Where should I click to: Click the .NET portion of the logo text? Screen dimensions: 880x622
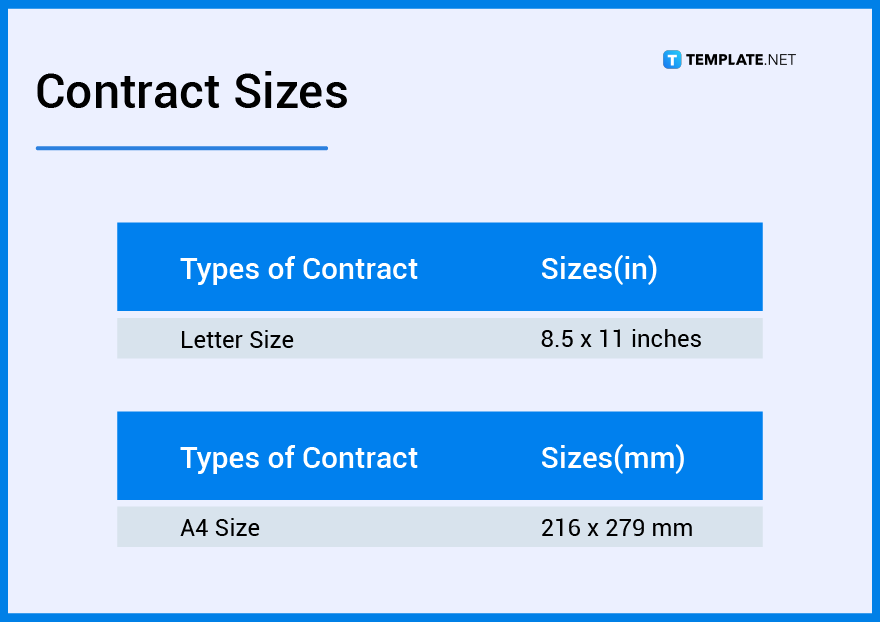pos(780,60)
